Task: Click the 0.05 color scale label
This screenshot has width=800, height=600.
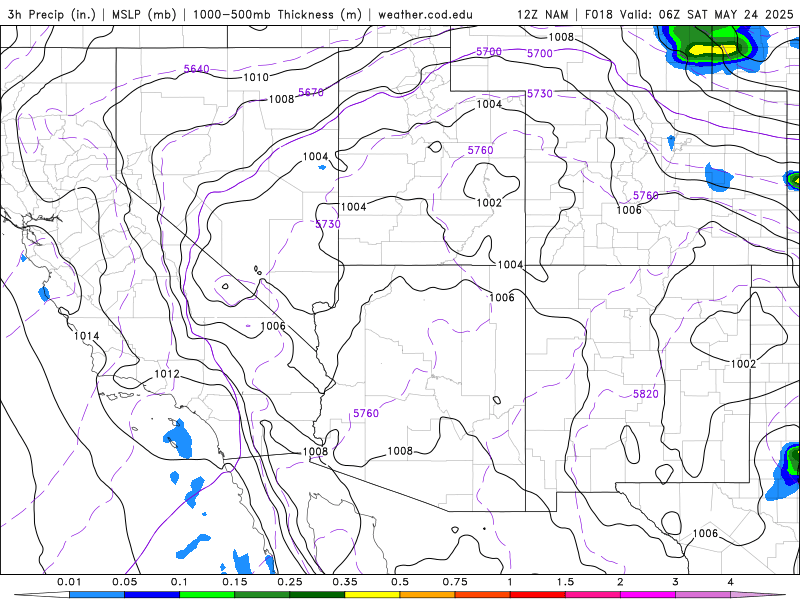Action: (x=124, y=582)
